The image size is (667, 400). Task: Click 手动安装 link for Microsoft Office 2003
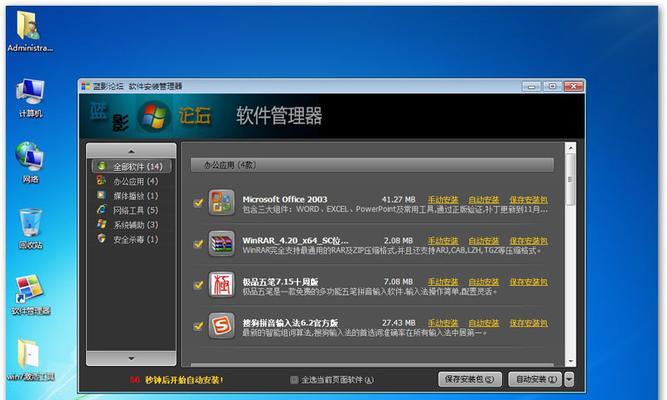[x=443, y=200]
